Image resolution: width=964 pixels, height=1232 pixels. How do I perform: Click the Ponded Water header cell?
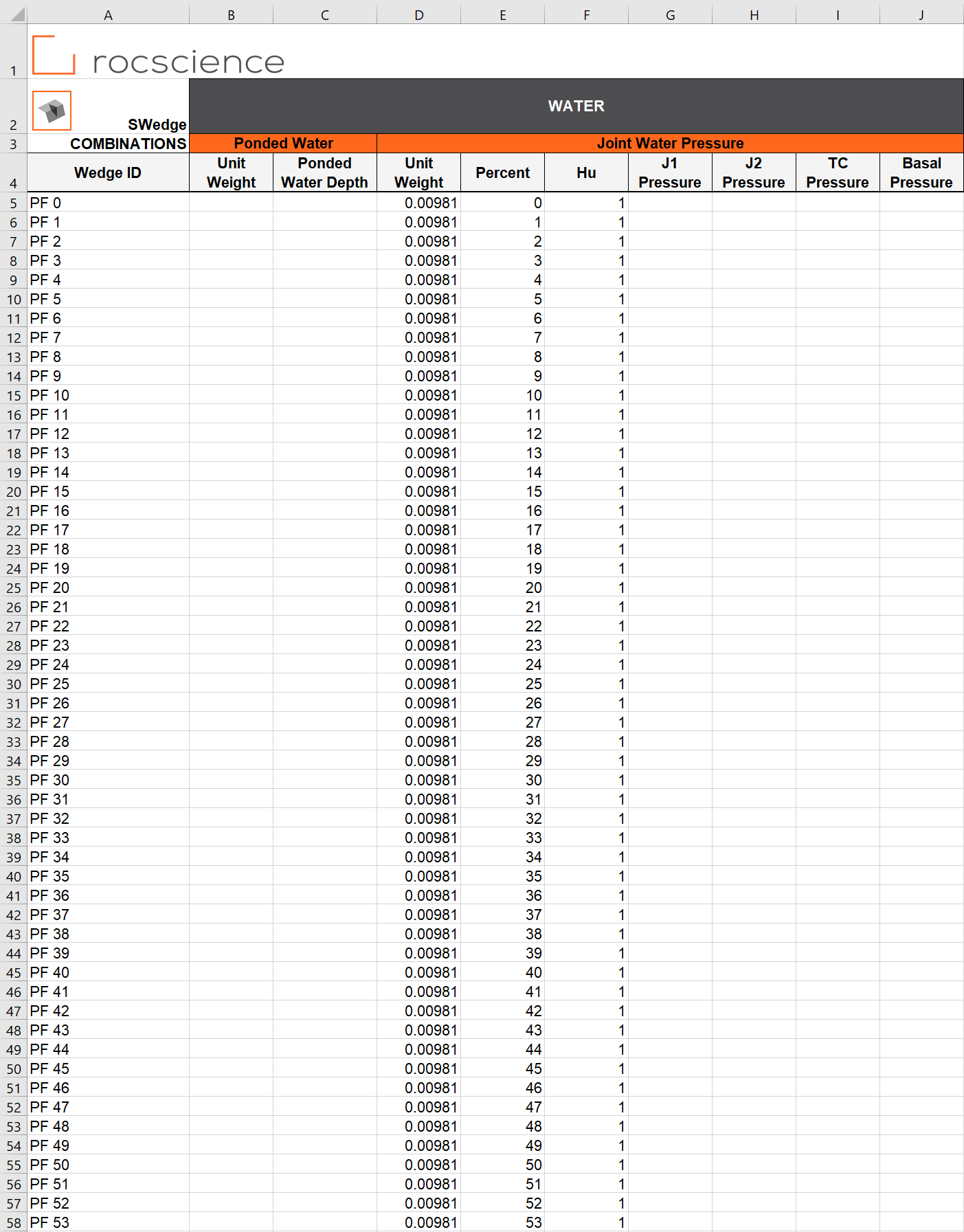(x=283, y=143)
